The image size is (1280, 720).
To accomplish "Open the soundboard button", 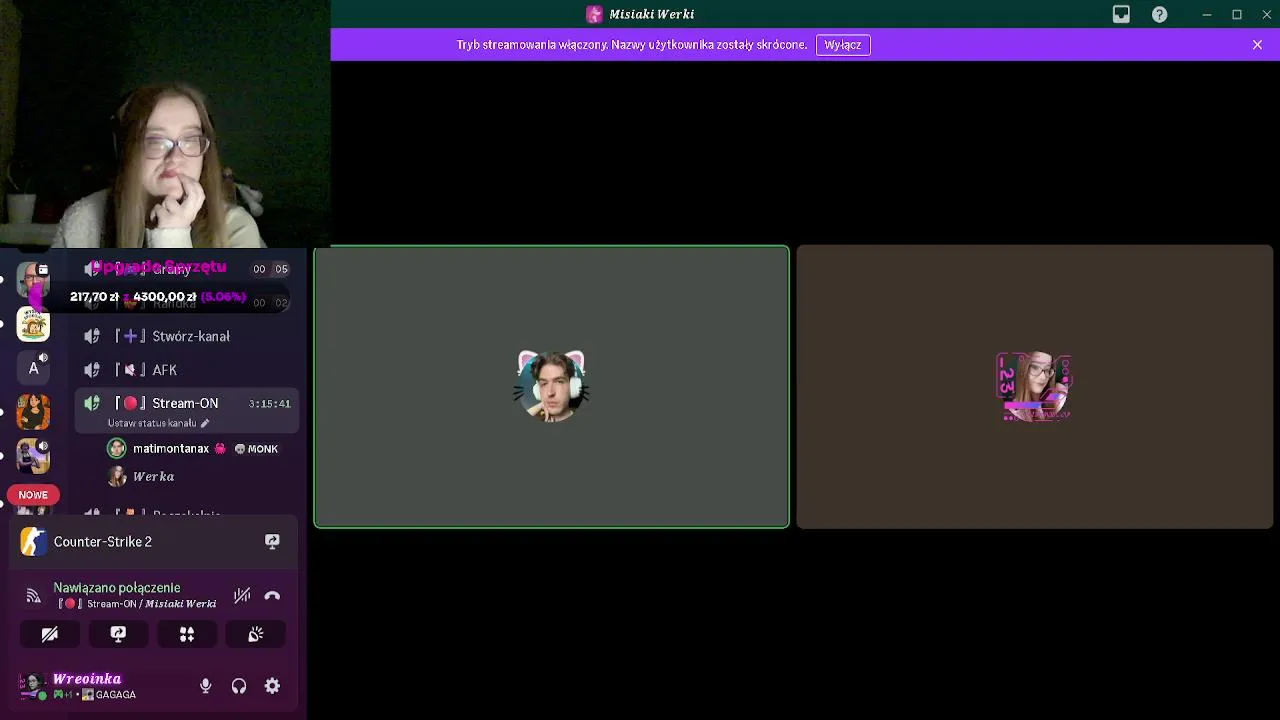I will 256,634.
